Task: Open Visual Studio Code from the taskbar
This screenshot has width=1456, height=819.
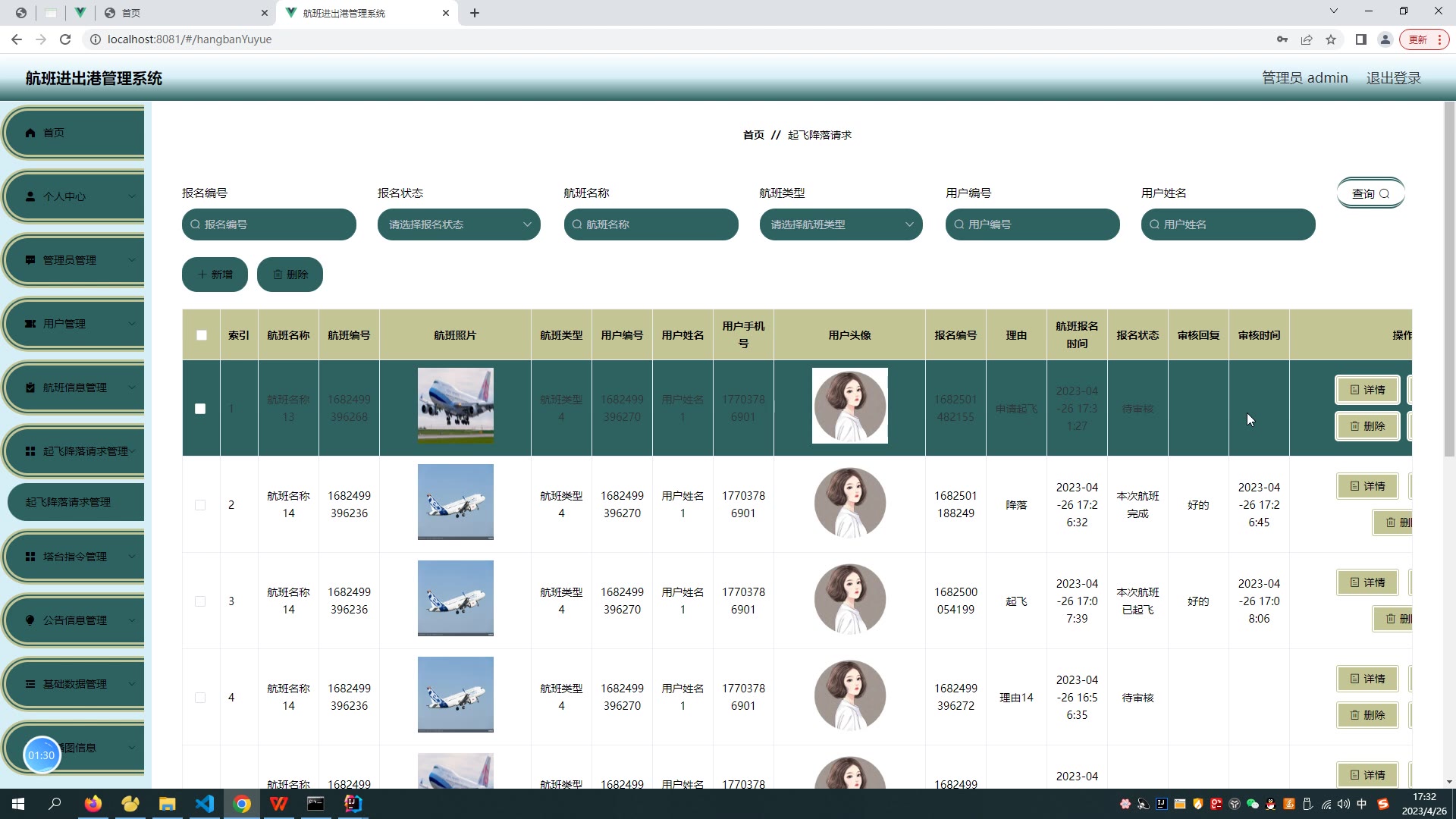Action: [x=205, y=804]
